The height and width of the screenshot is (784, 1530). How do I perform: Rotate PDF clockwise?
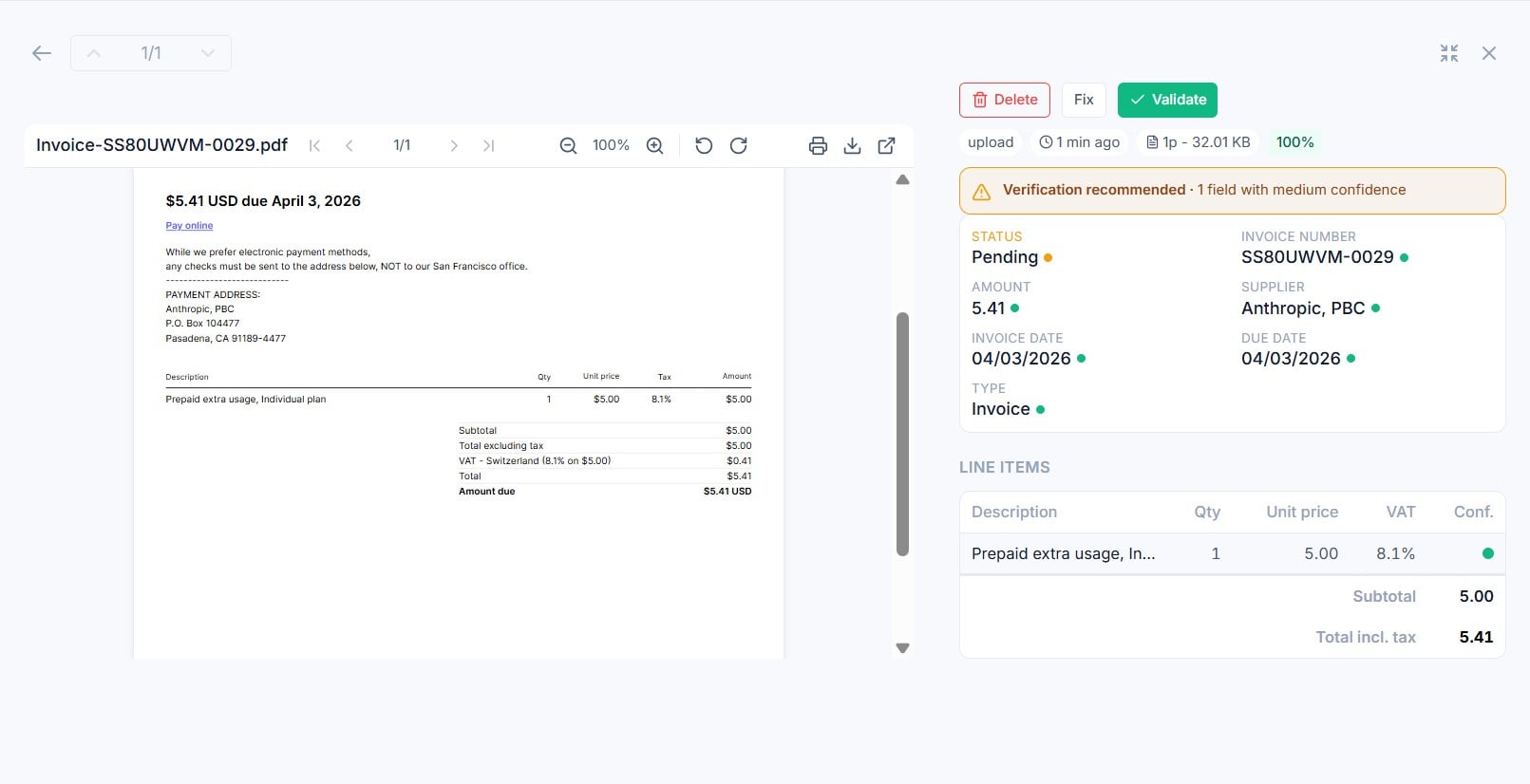[x=738, y=145]
